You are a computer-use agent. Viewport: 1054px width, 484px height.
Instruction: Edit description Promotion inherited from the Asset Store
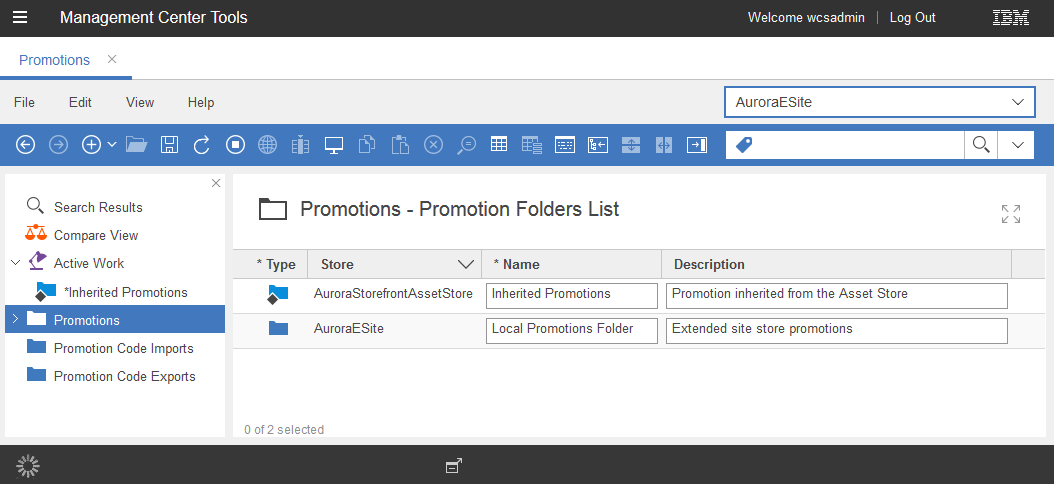point(837,295)
